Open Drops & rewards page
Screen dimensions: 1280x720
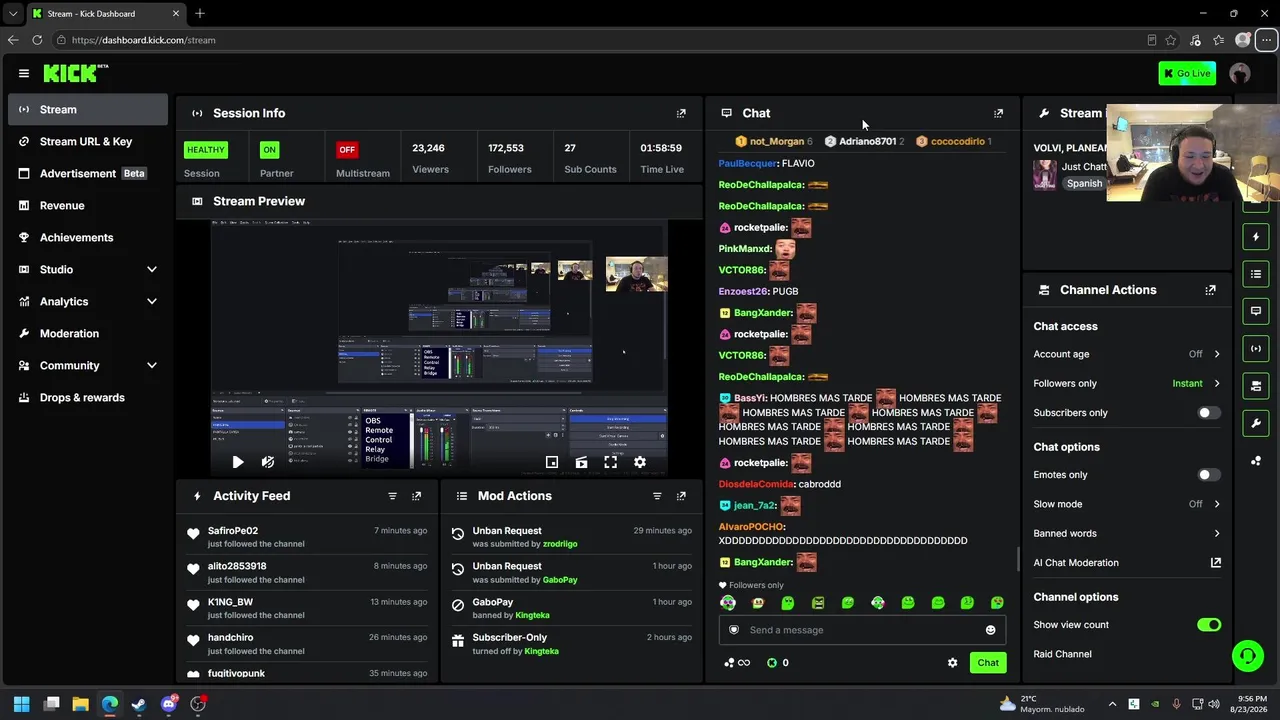[88, 397]
